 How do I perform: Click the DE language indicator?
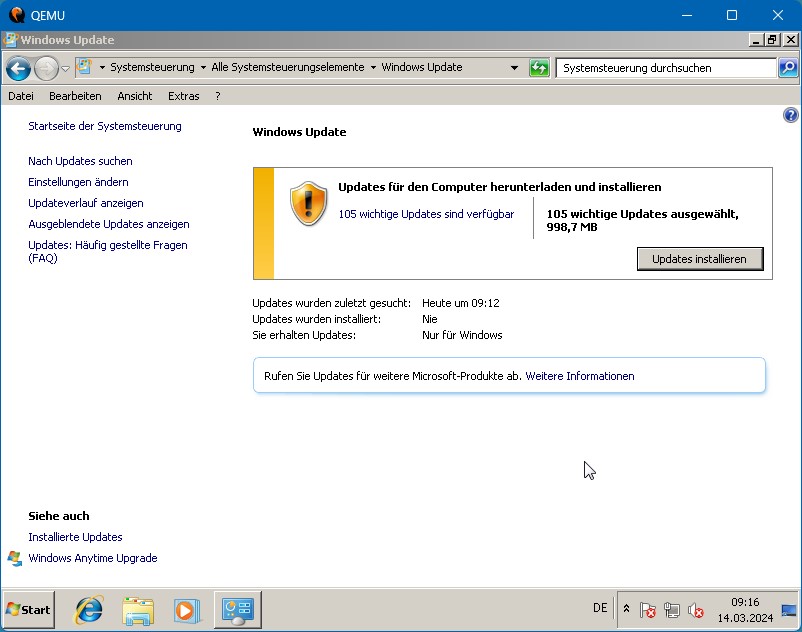pyautogui.click(x=600, y=608)
